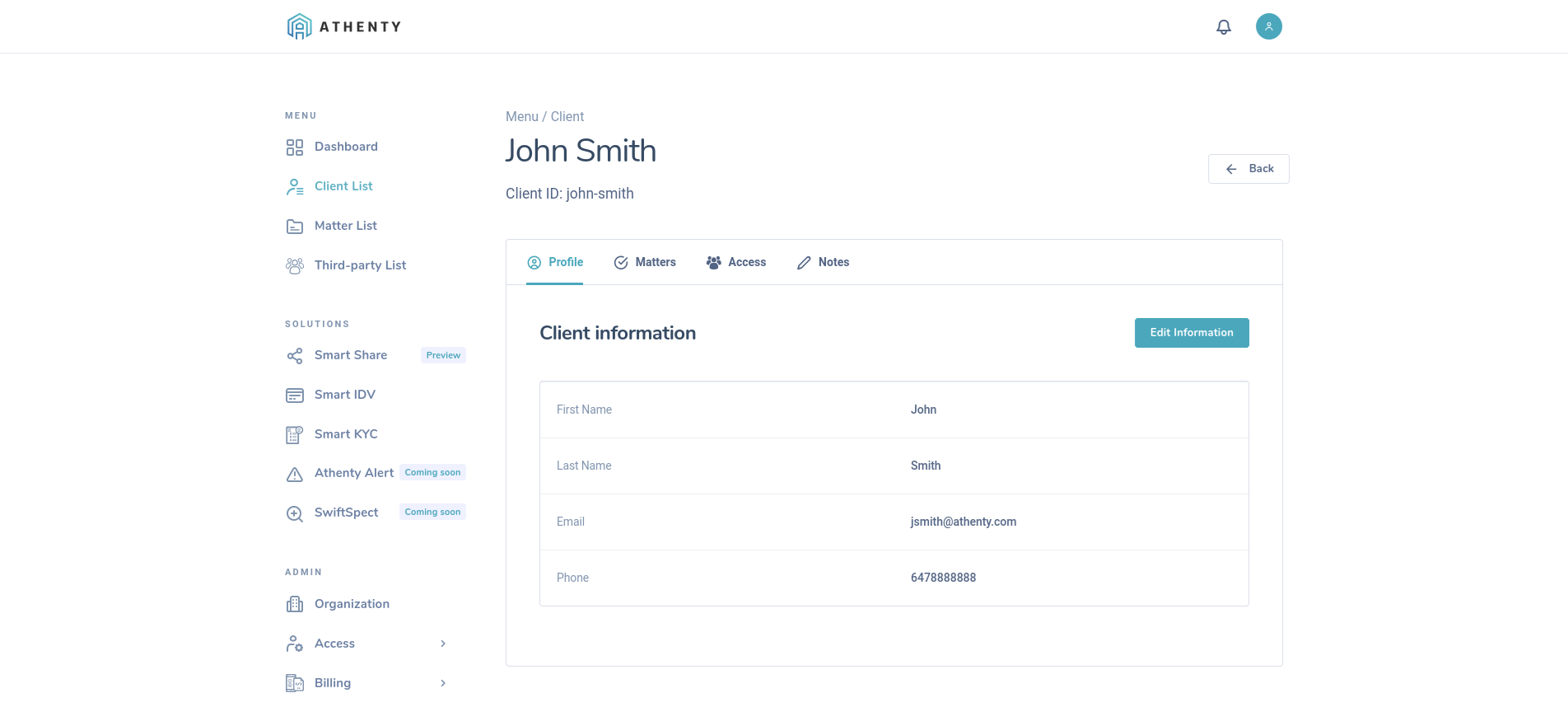Click Coming soon badge beside Athenty Alert
The width and height of the screenshot is (1568, 721).
coord(432,472)
